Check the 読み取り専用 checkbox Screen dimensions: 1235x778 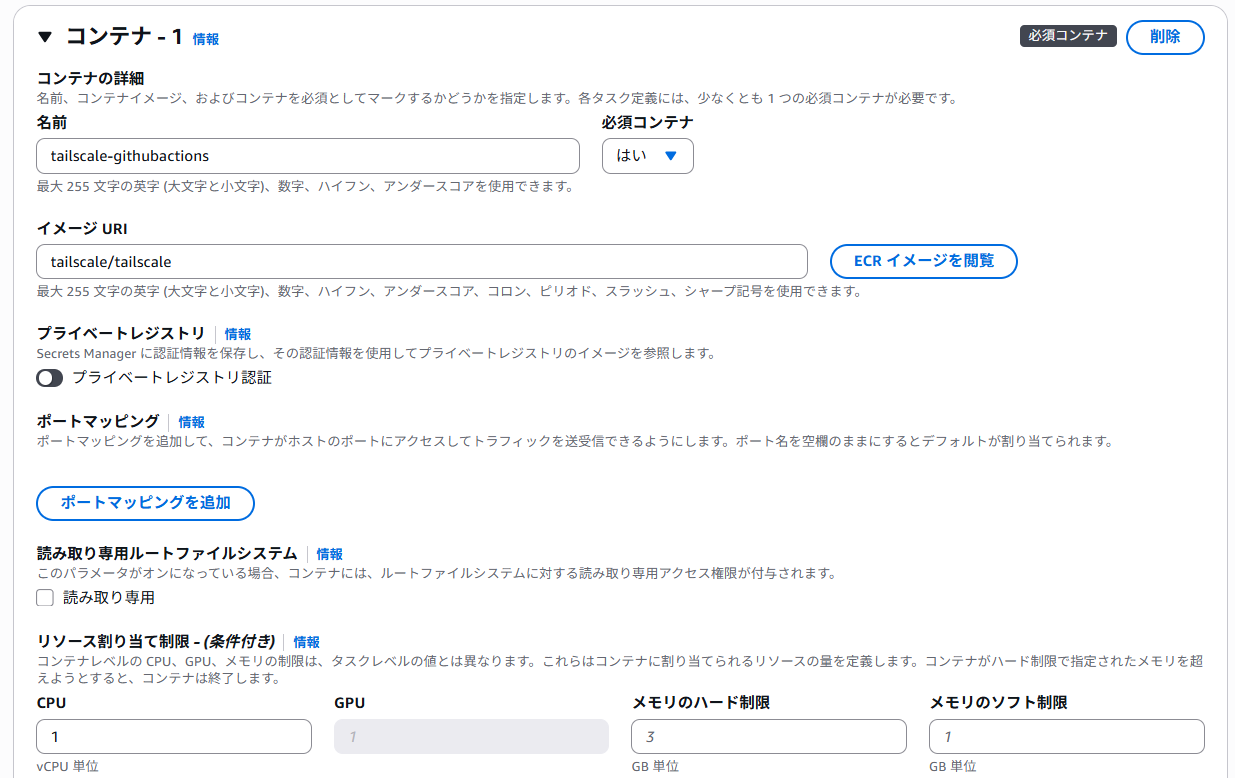pyautogui.click(x=44, y=597)
